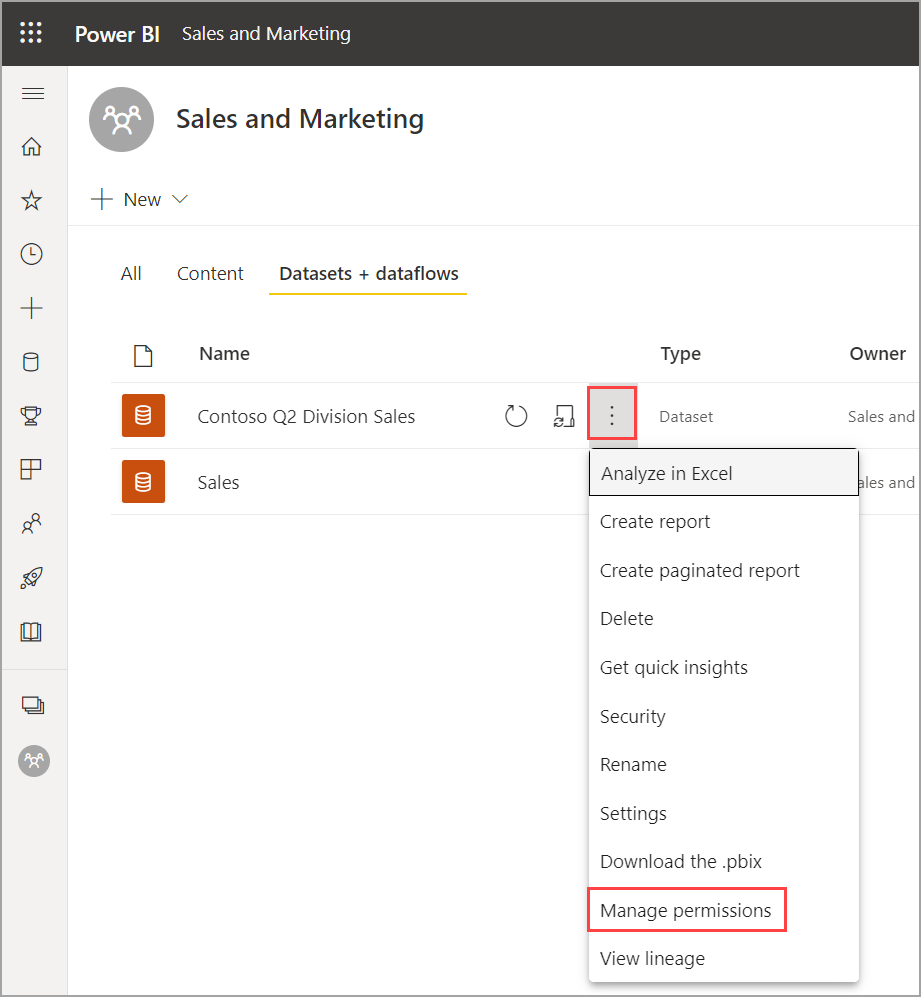Refresh the Contoso Q2 Division Sales dataset

516,416
